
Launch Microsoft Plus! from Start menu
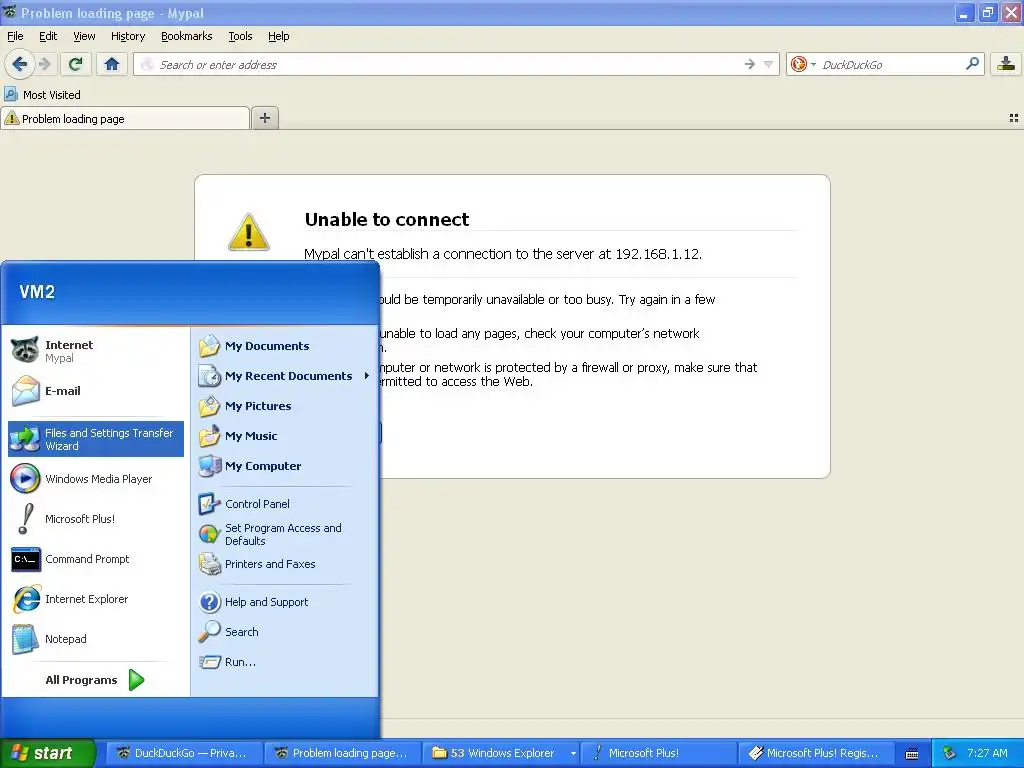[96, 519]
